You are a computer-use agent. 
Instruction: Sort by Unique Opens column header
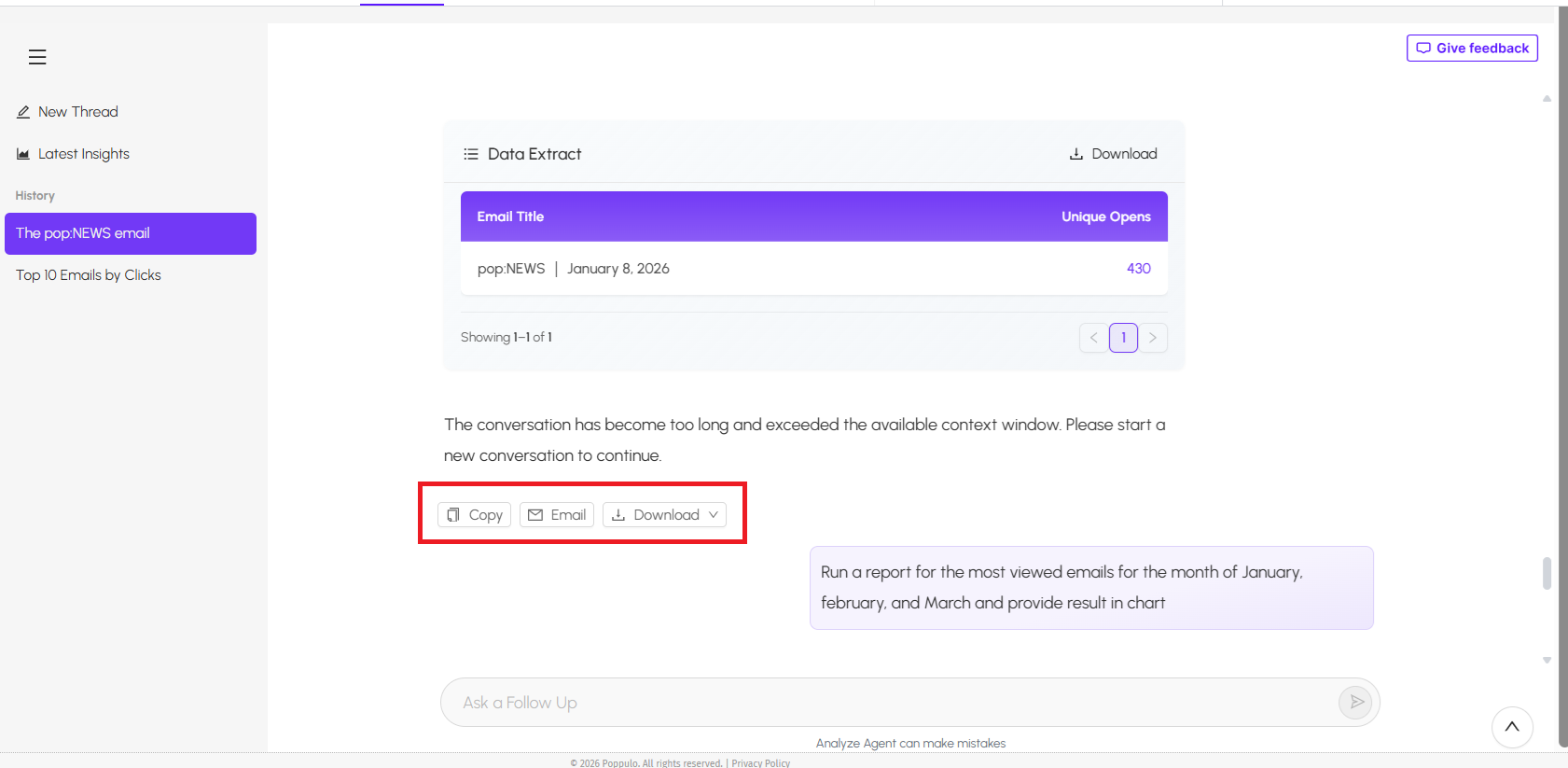click(1105, 216)
